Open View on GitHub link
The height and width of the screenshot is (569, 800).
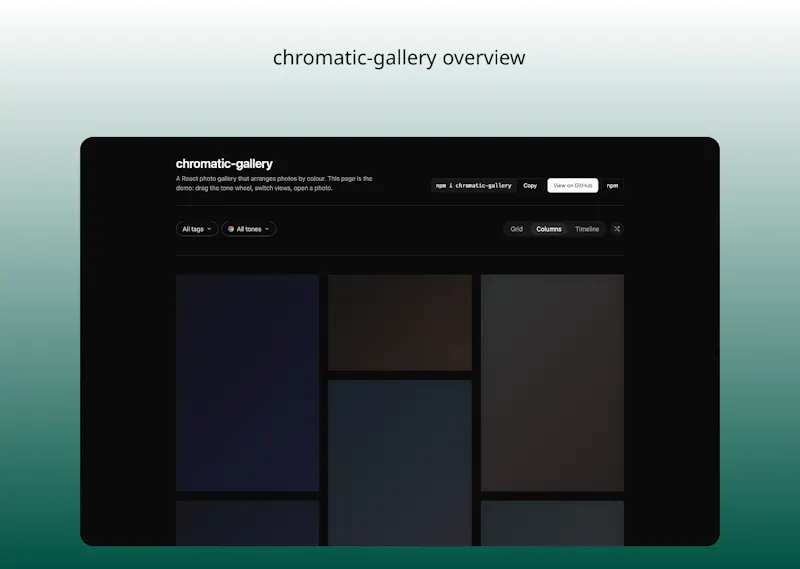(x=572, y=186)
